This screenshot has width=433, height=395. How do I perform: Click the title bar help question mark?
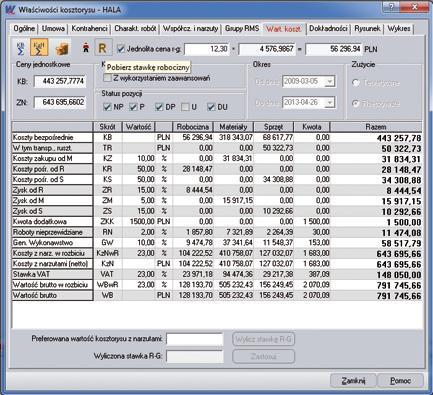[x=392, y=7]
